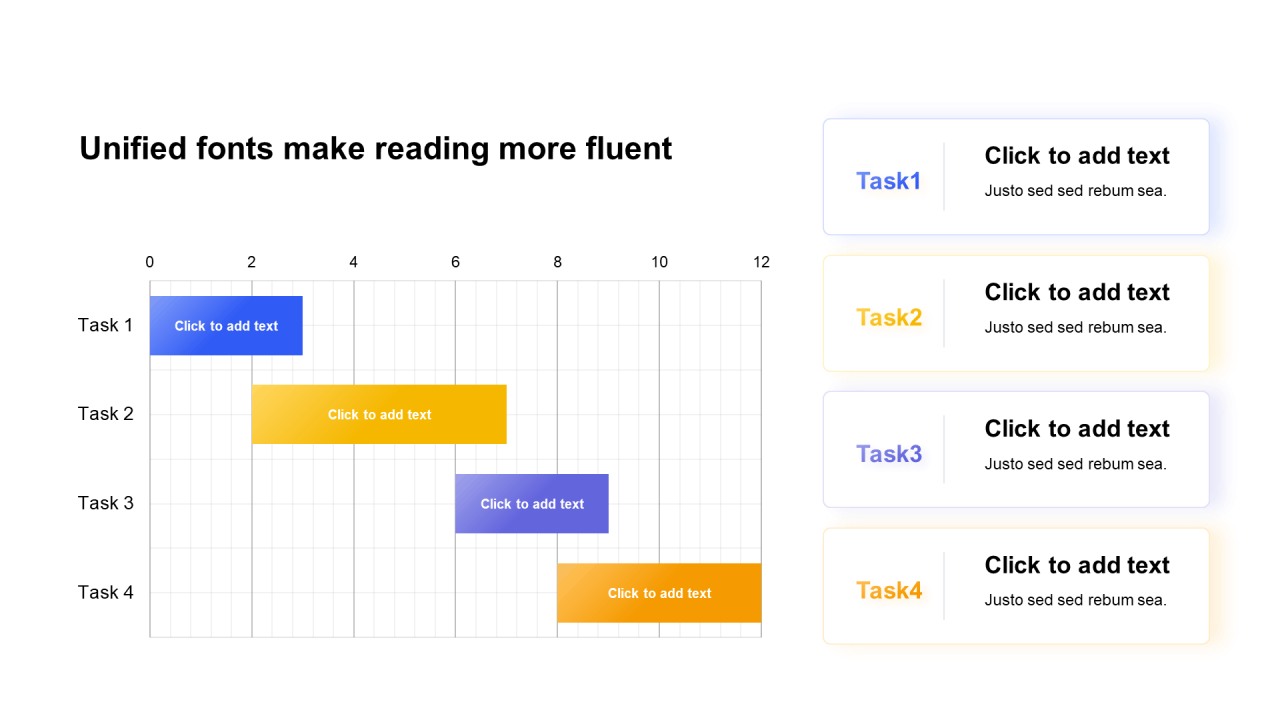Click the Task4 orange label in card

point(888,591)
